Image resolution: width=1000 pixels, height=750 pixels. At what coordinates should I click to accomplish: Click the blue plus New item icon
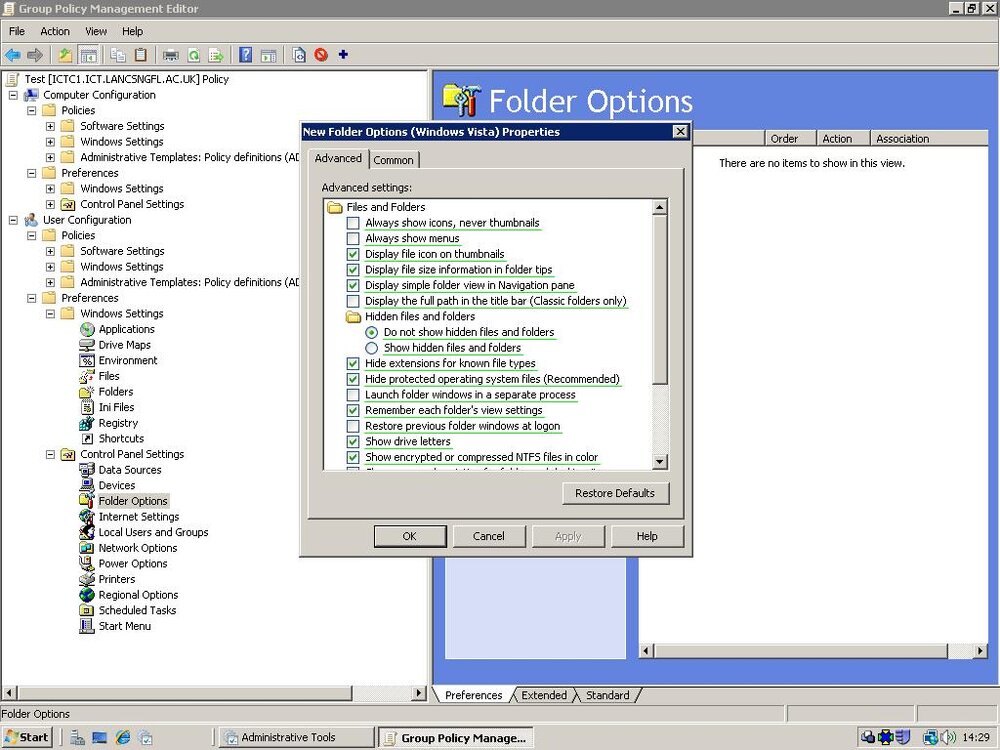tap(343, 55)
